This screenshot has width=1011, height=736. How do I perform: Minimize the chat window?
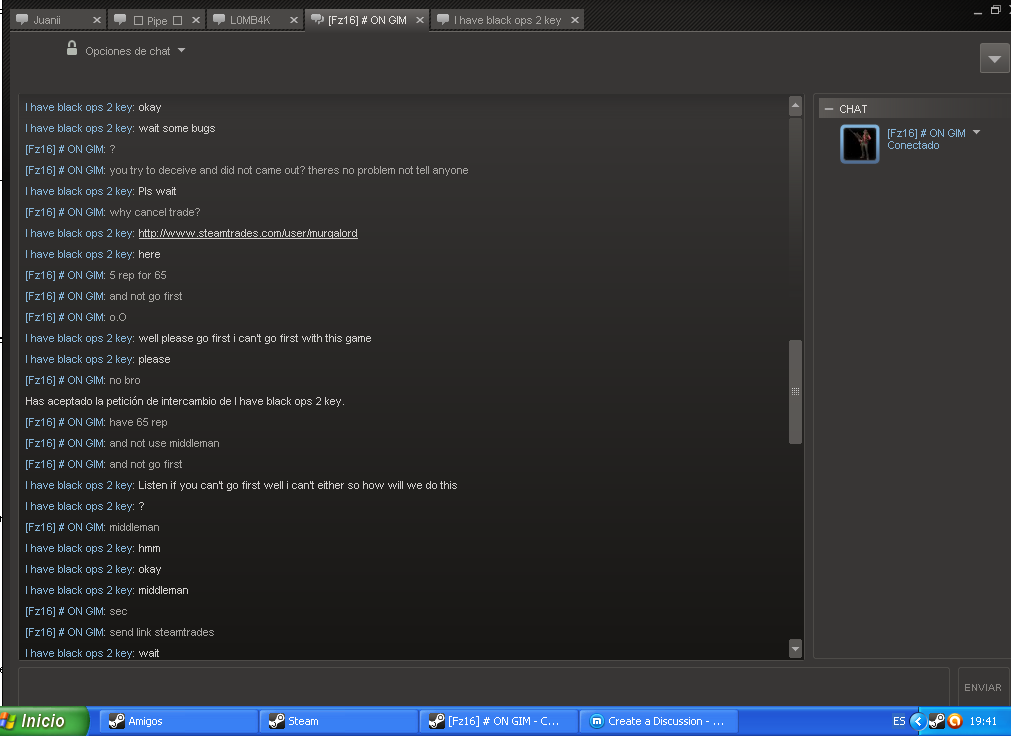pyautogui.click(x=978, y=11)
